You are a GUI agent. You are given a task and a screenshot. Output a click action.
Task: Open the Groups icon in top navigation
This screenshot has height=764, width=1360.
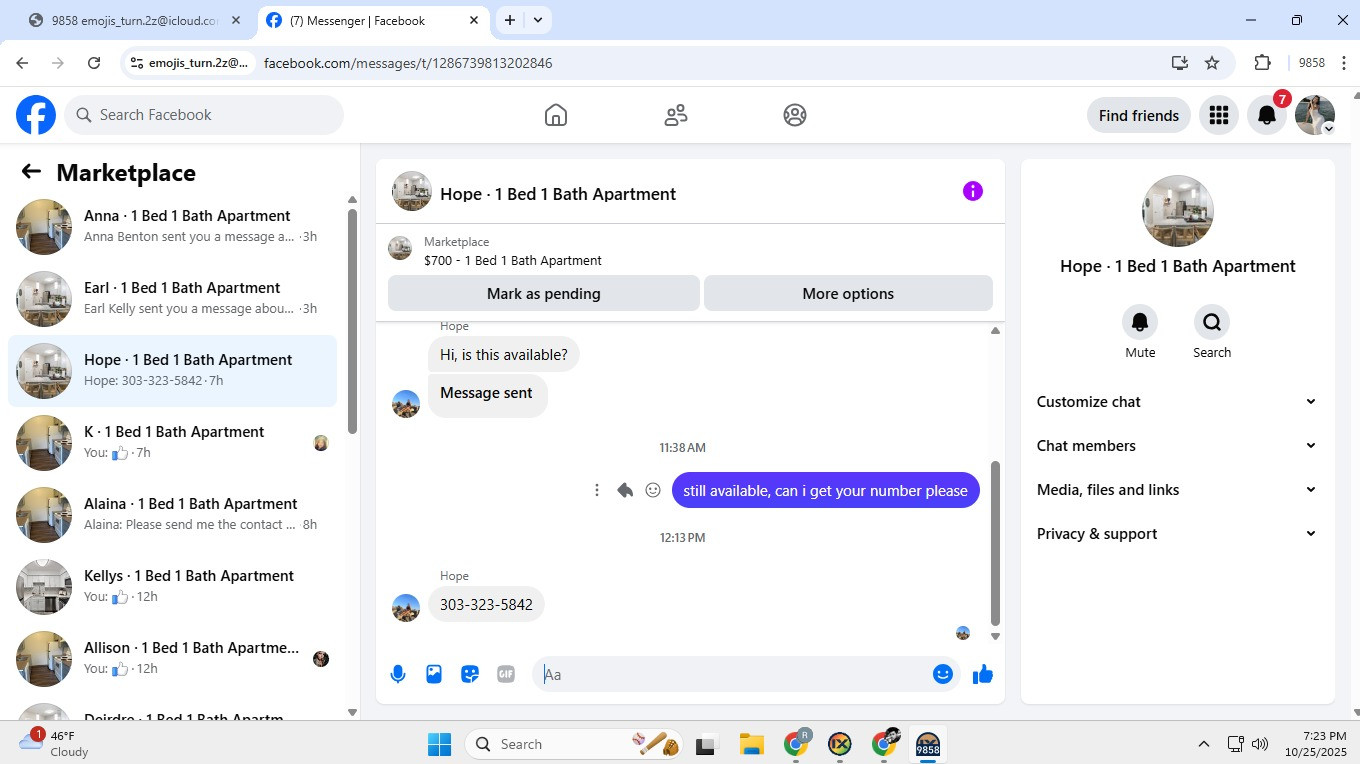pos(795,115)
